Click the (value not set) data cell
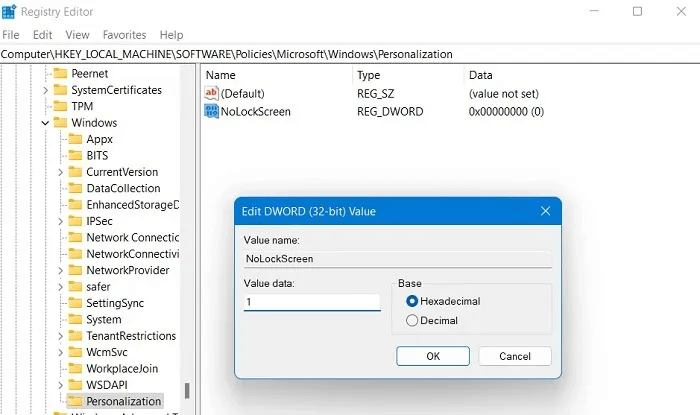The image size is (700, 415). click(504, 94)
